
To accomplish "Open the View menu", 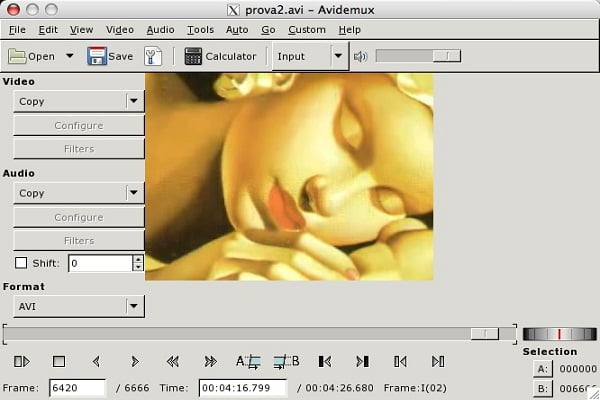I will coord(82,30).
